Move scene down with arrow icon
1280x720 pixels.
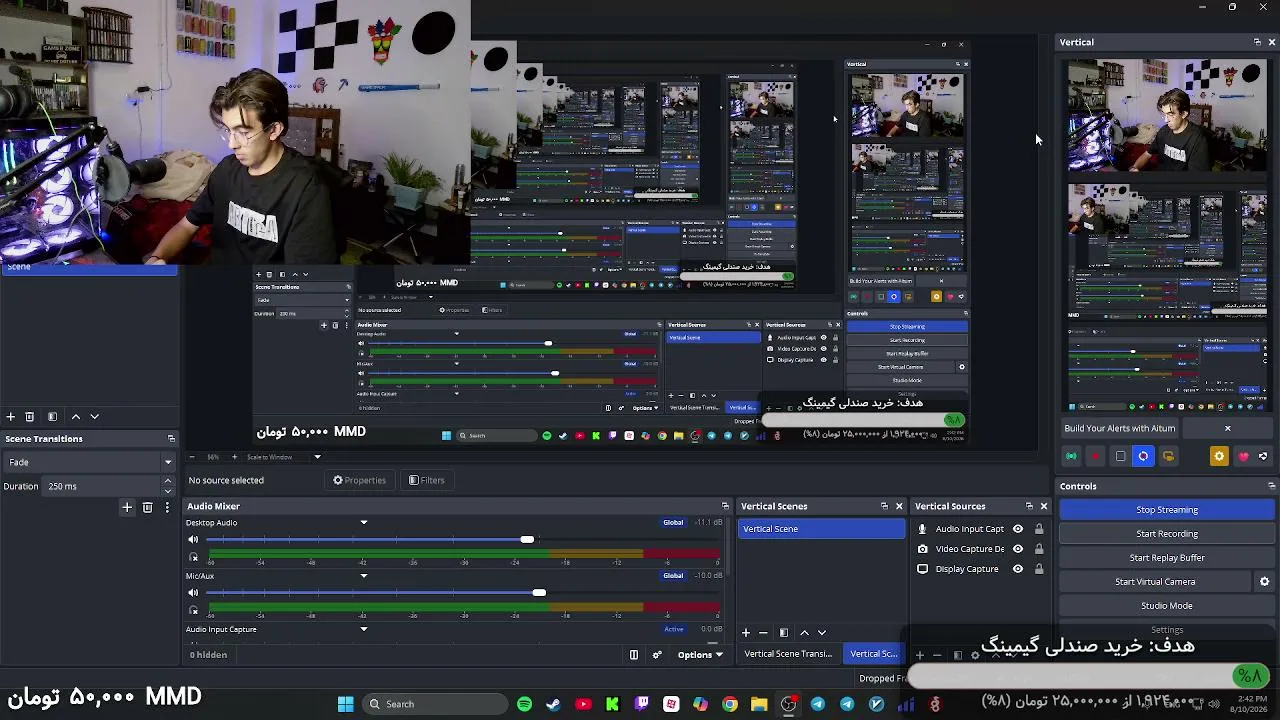click(x=95, y=416)
